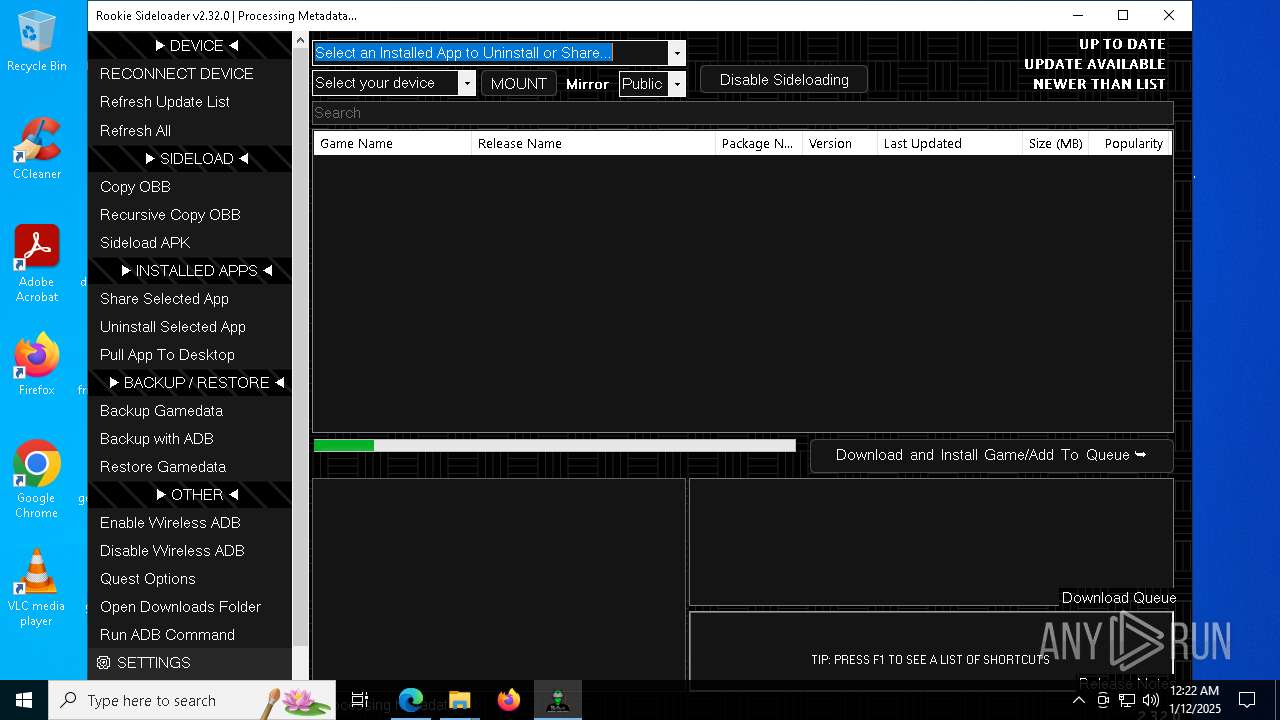Open Adobe Acrobat desktop shortcut
Screen dimensions: 1280x720
37,264
